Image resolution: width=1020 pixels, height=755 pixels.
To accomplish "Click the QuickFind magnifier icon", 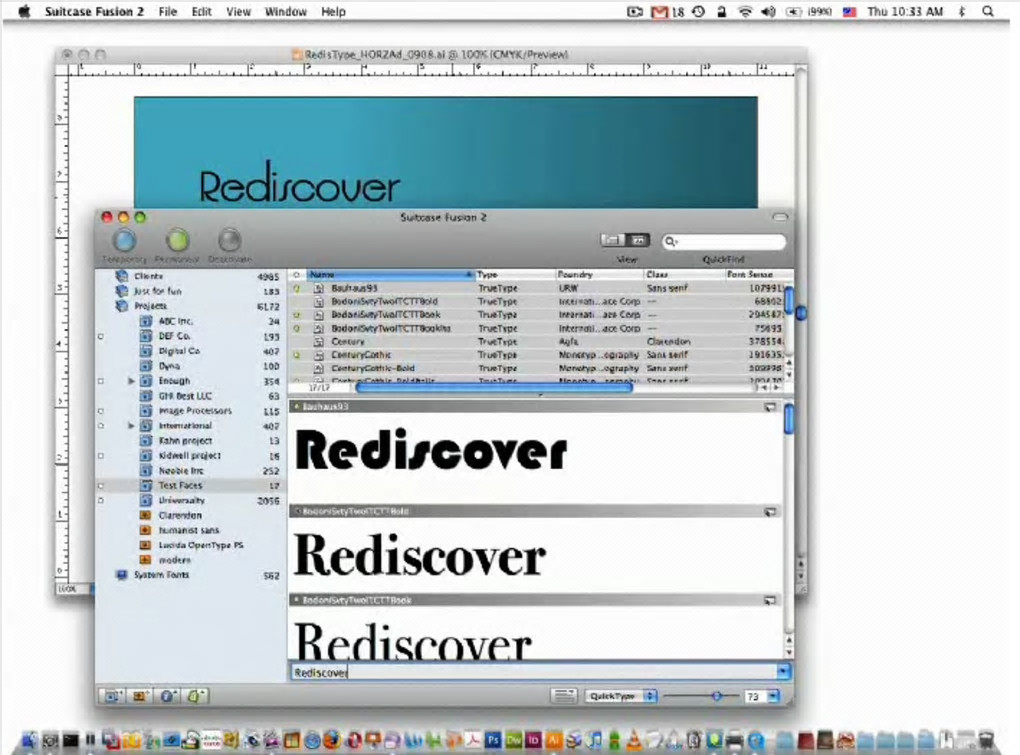I will 670,241.
